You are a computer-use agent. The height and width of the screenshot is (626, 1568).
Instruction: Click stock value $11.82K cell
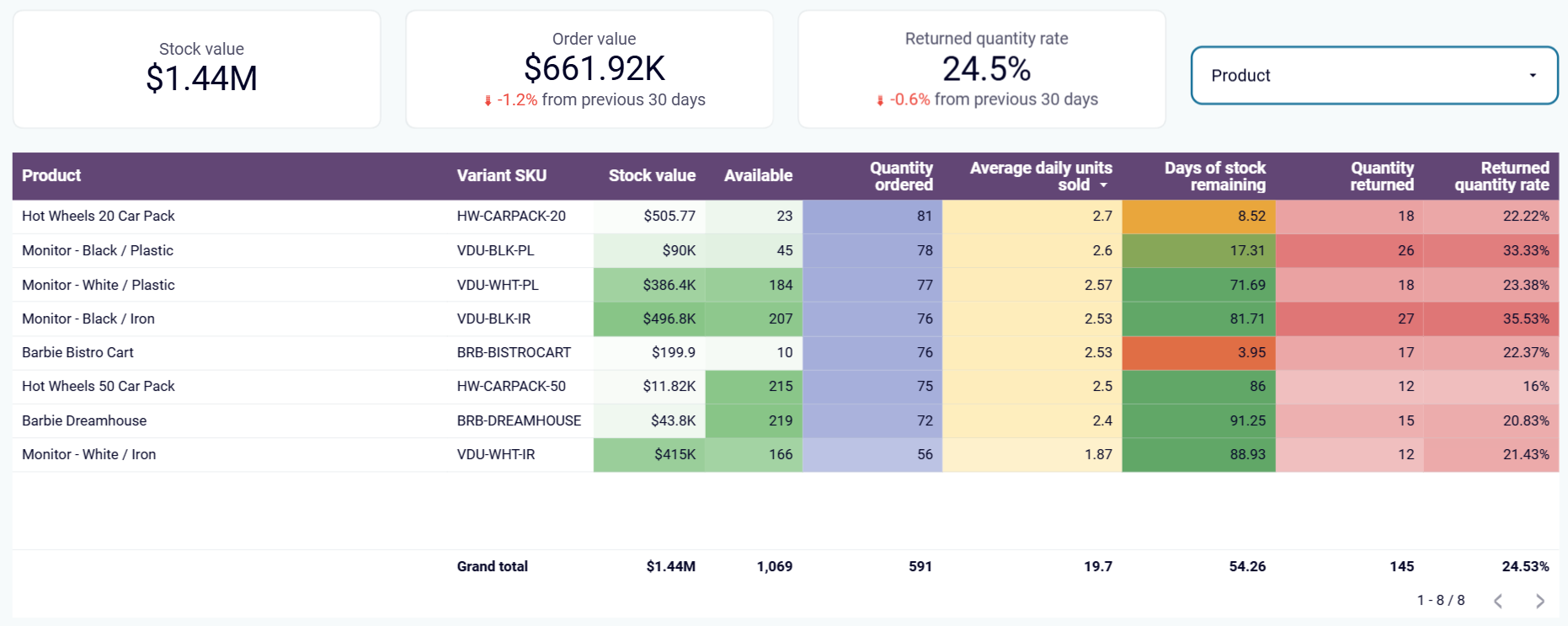click(x=649, y=386)
